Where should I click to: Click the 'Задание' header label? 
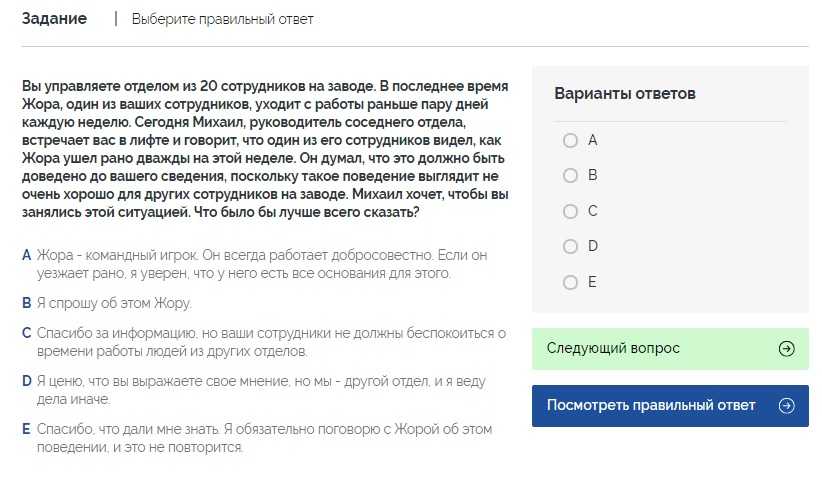54,19
